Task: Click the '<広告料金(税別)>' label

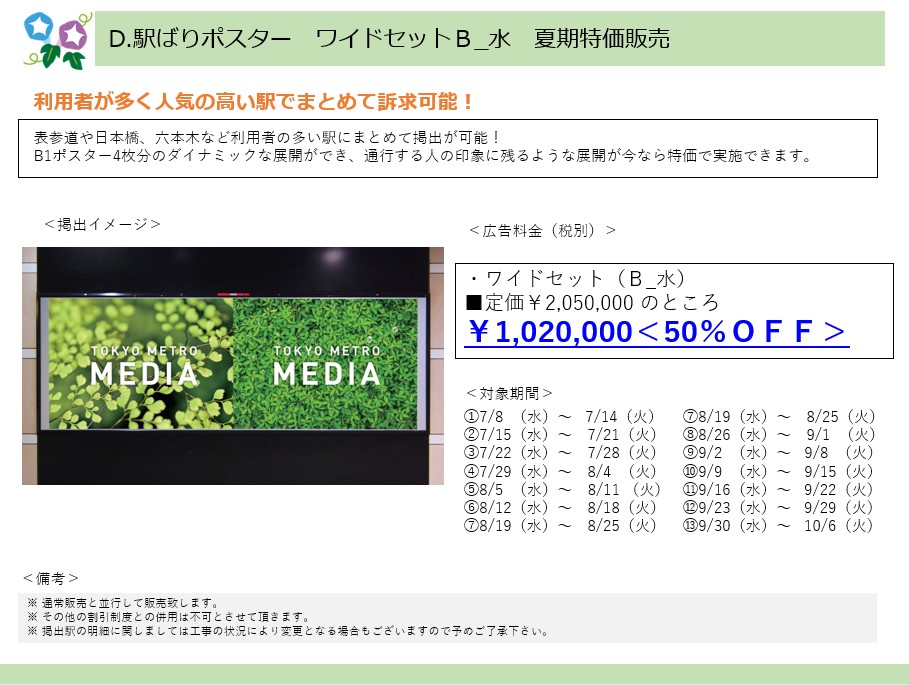Action: (543, 231)
